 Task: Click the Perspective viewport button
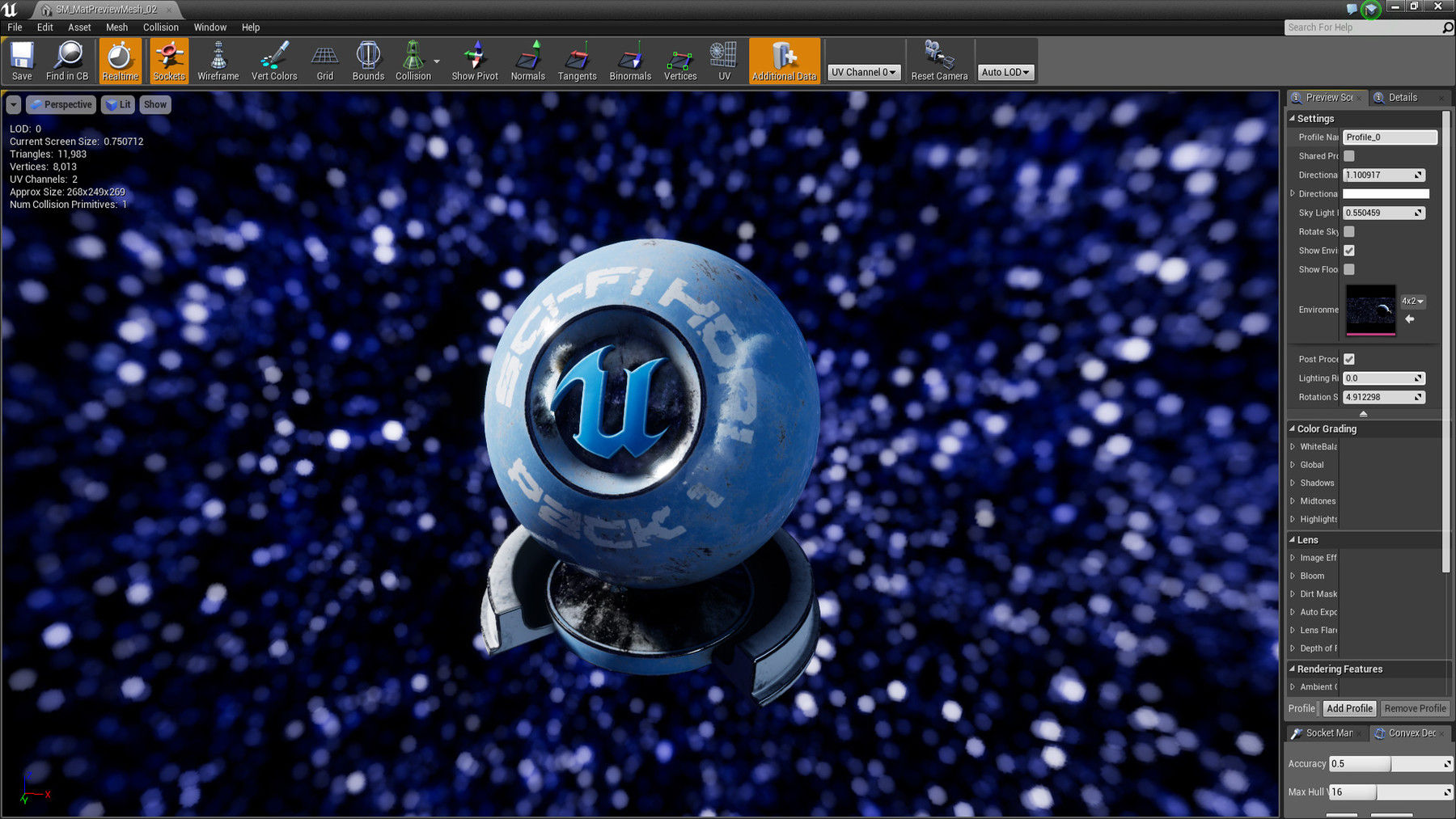tap(61, 104)
